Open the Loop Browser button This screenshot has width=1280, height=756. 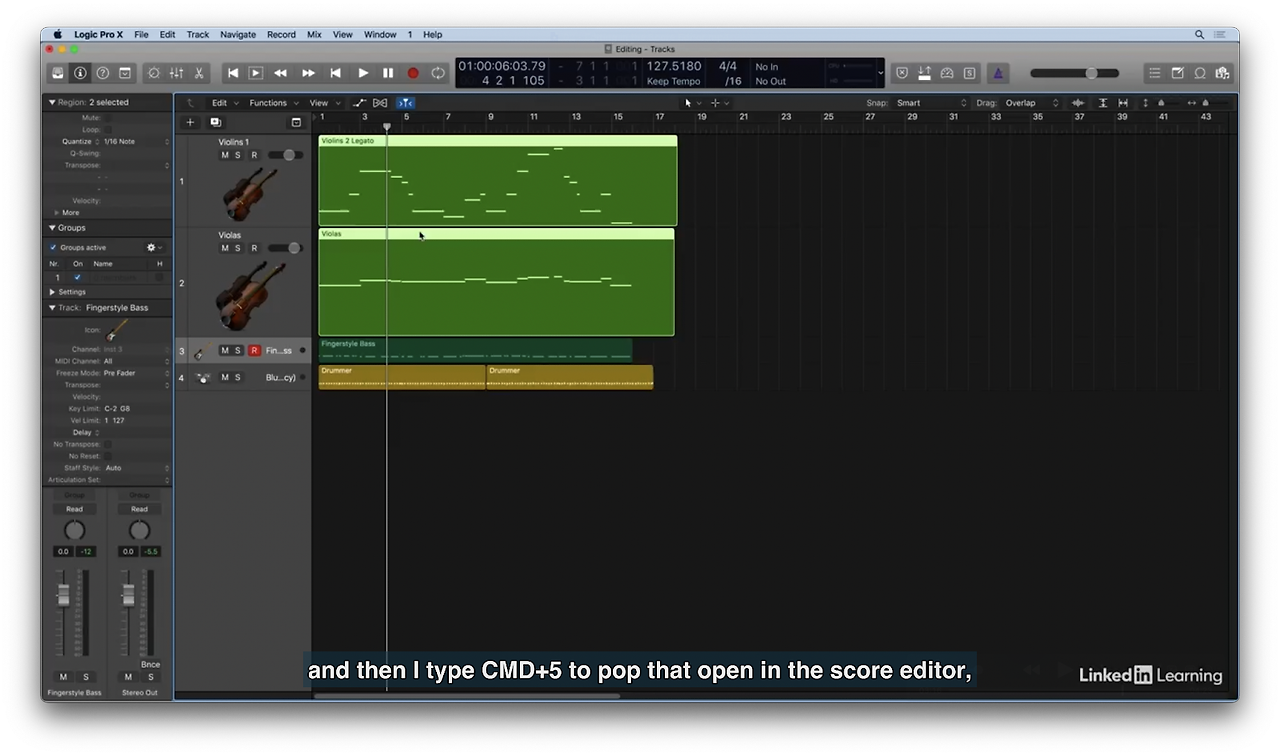[1199, 73]
